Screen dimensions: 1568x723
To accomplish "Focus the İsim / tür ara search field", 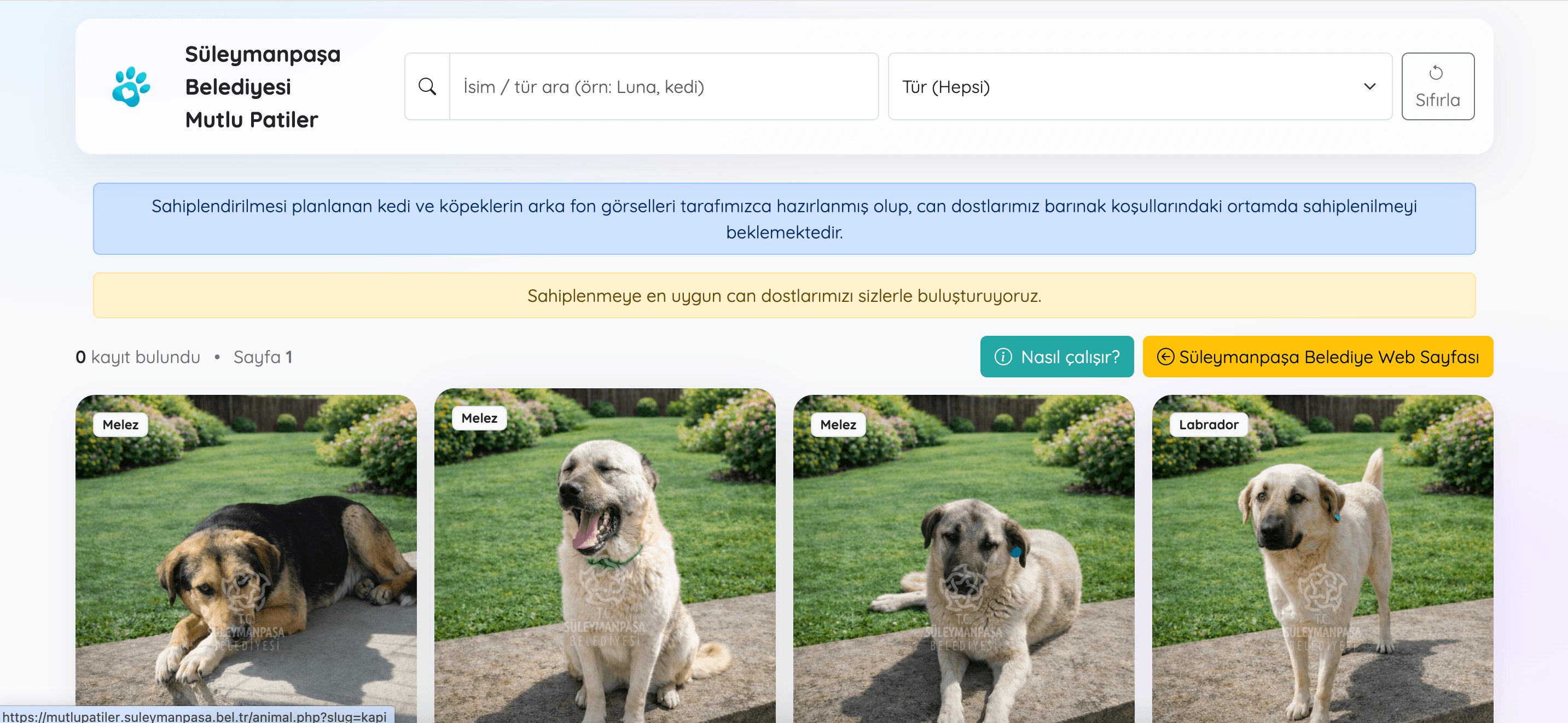I will point(664,86).
